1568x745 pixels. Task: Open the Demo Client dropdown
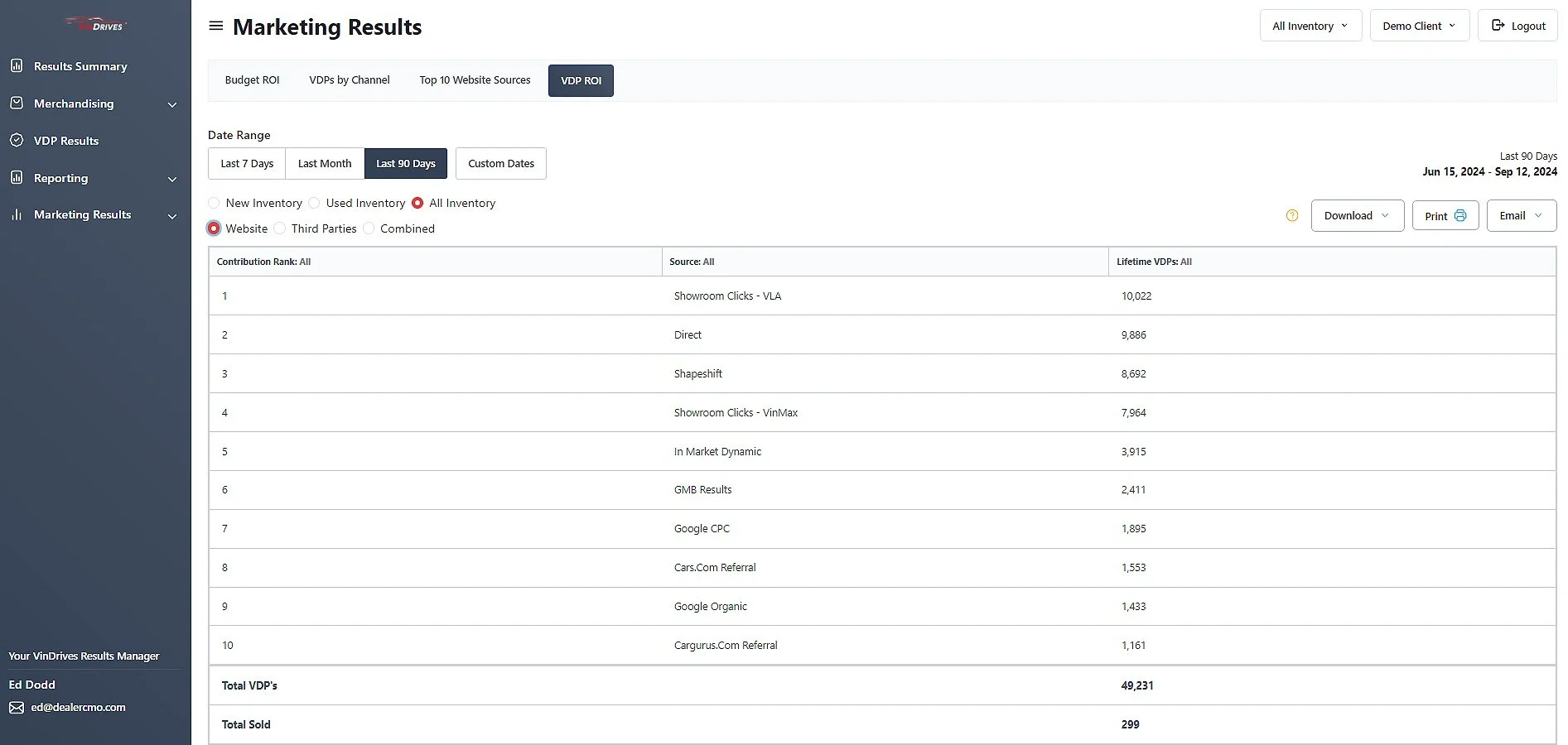(x=1420, y=26)
